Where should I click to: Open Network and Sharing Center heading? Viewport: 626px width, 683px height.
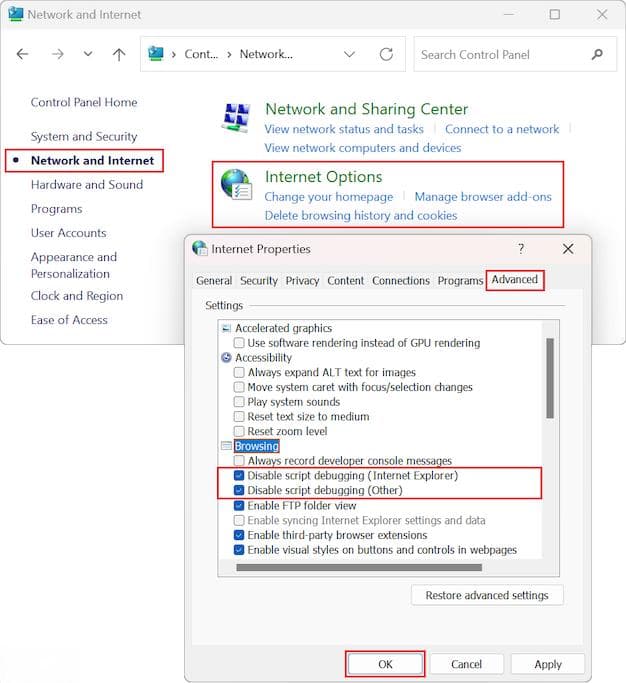click(366, 109)
